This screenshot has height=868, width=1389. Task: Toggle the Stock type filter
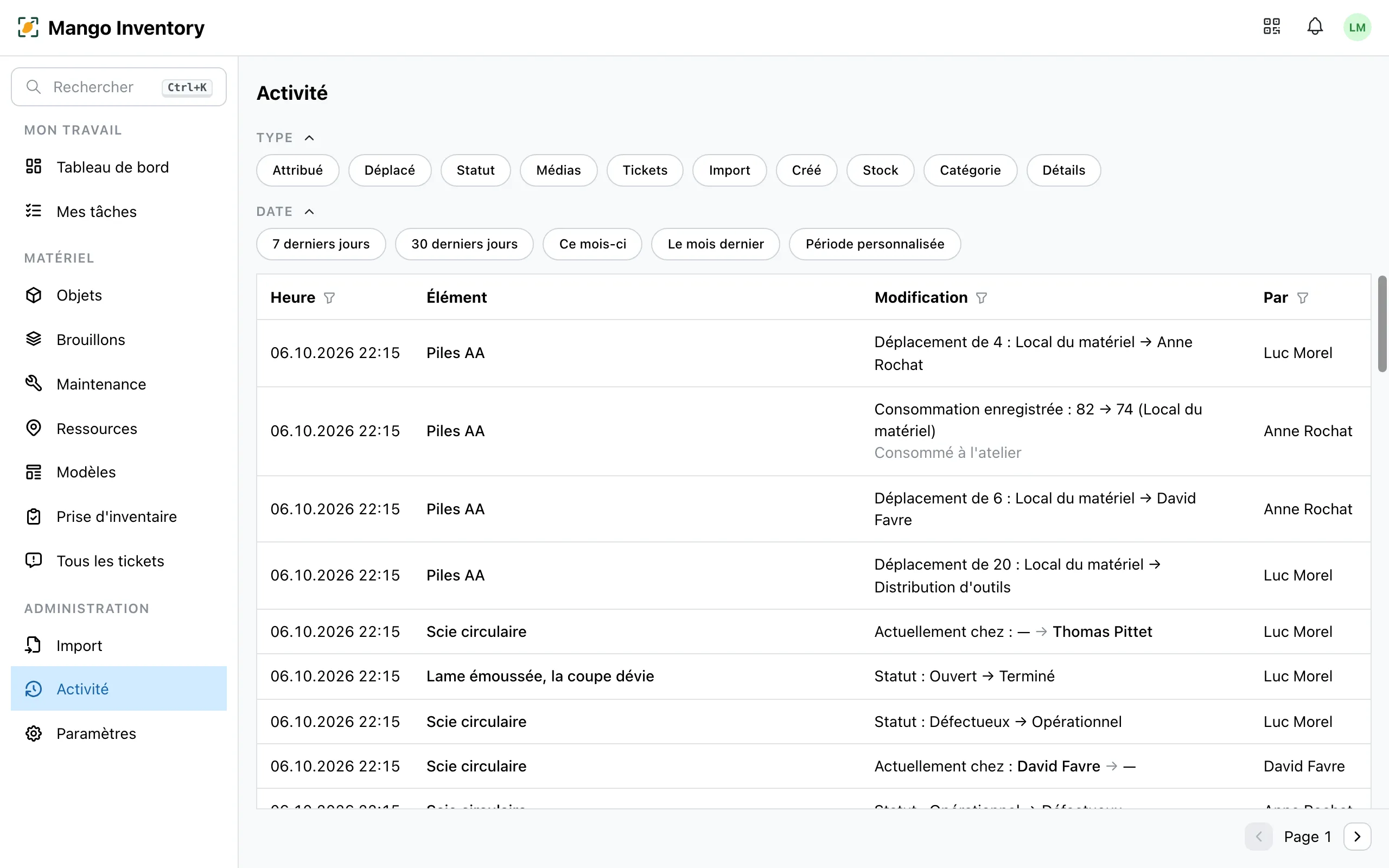point(880,170)
